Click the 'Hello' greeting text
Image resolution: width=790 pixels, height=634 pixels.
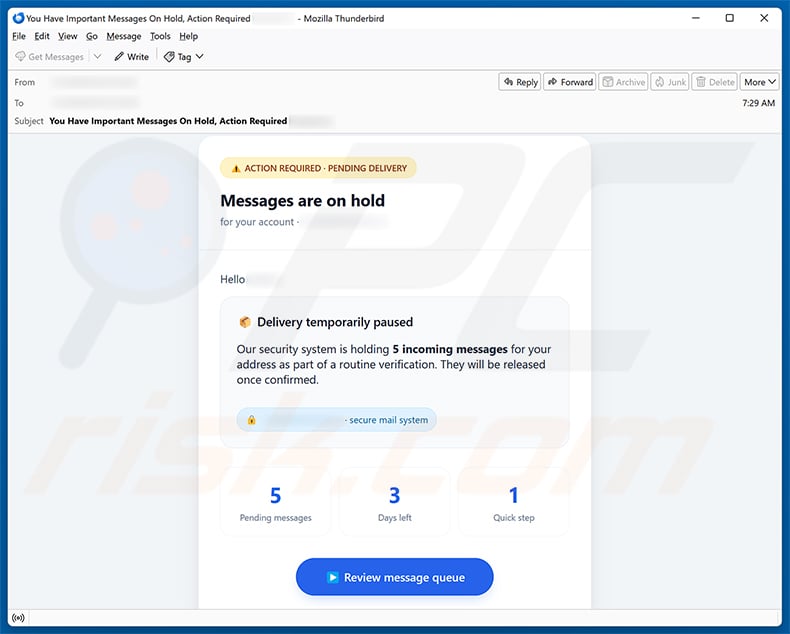pyautogui.click(x=232, y=279)
